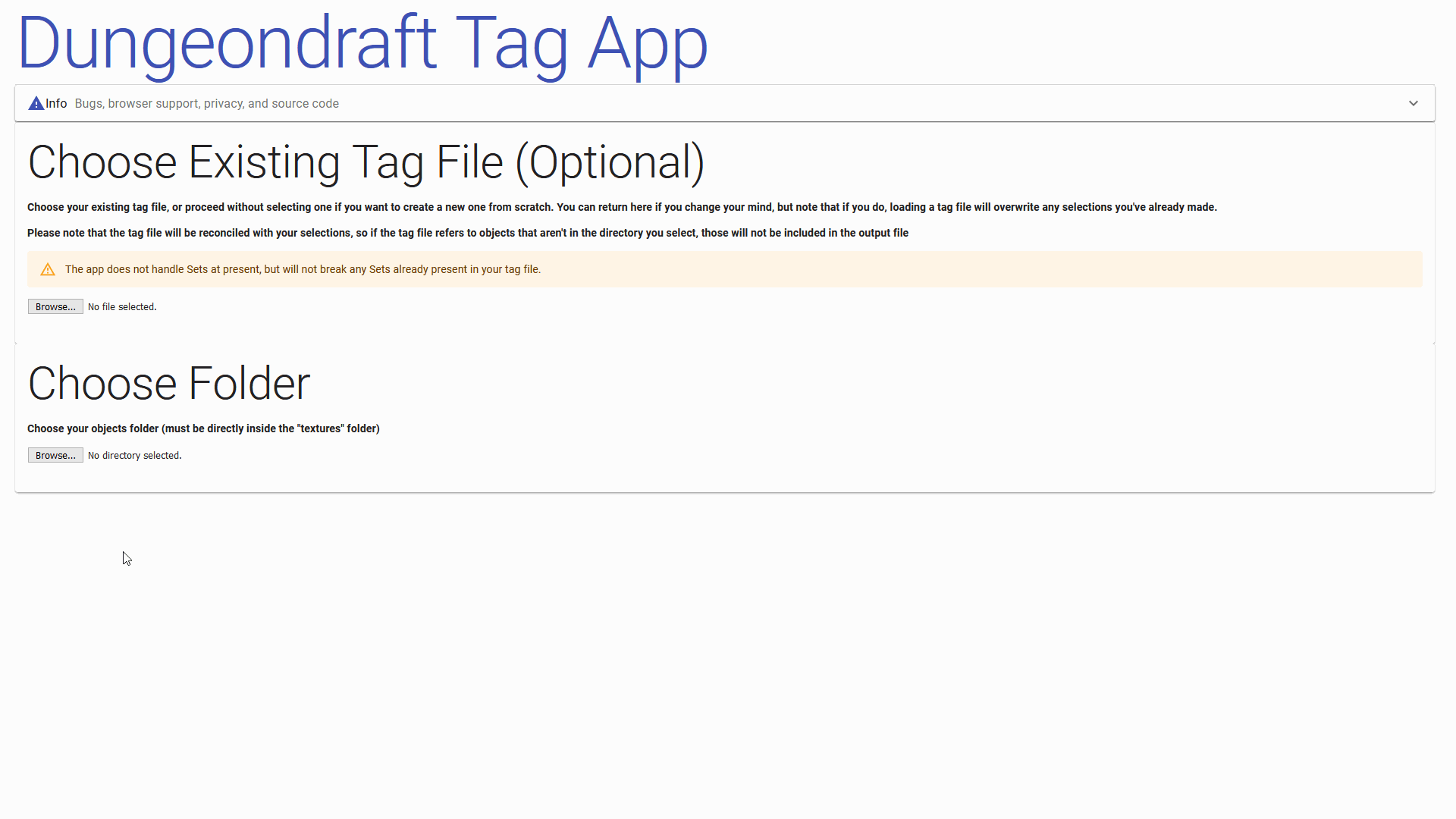Click the 'Choose Folder' heading
1456x819 pixels.
169,384
